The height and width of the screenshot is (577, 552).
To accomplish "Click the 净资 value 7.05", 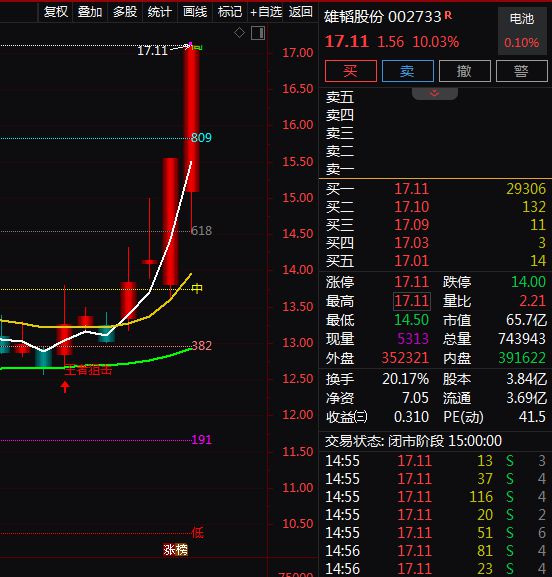I will point(415,398).
